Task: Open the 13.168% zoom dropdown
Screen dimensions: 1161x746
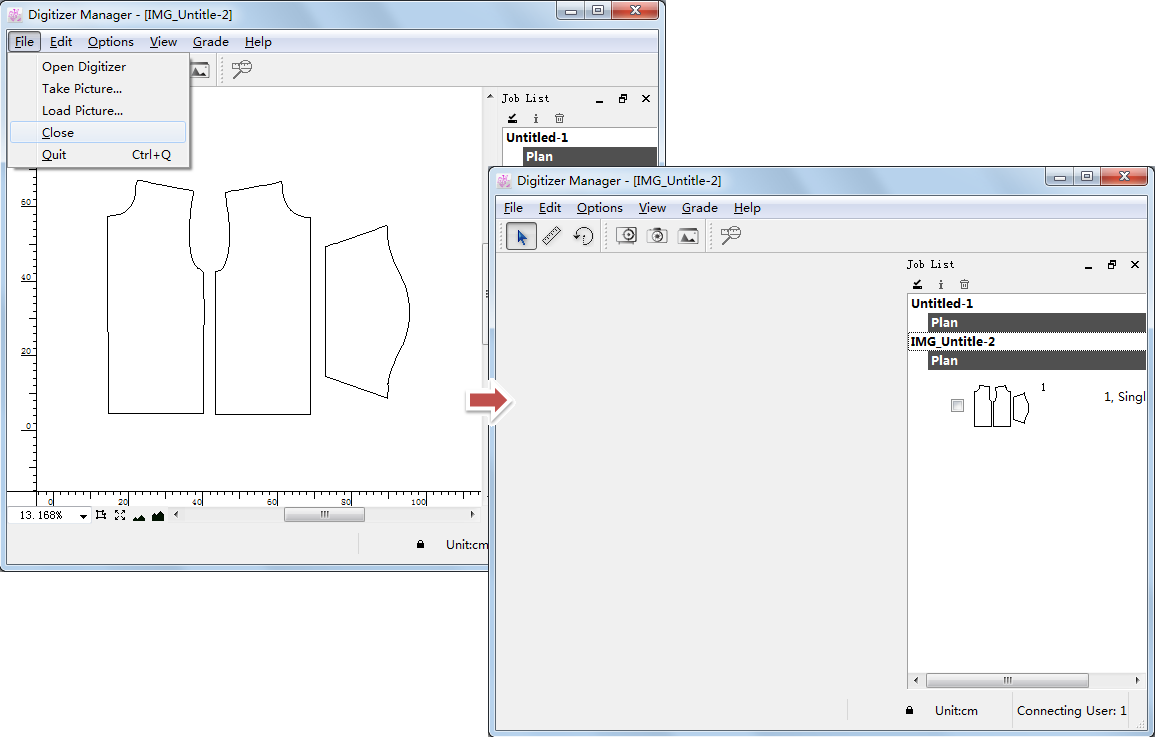Action: click(83, 516)
